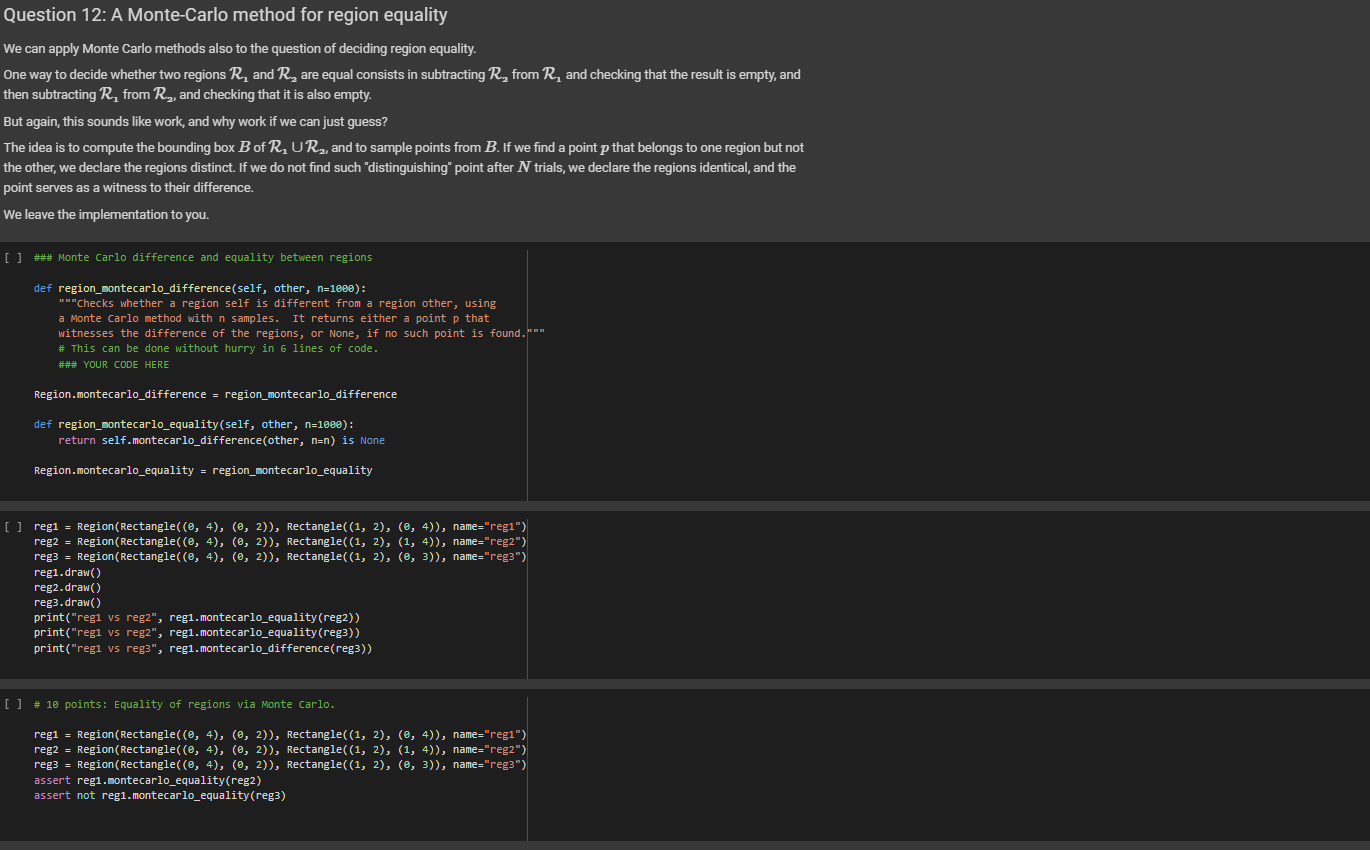Image resolution: width=1370 pixels, height=850 pixels.
Task: Click the '### Monte Carlo difference and equality' comment
Action: point(203,257)
